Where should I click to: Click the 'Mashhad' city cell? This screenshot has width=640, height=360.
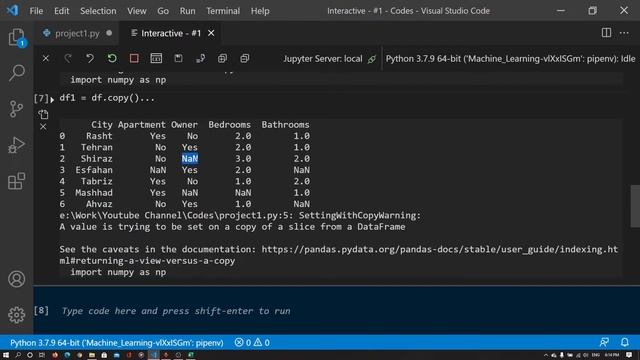coord(94,193)
